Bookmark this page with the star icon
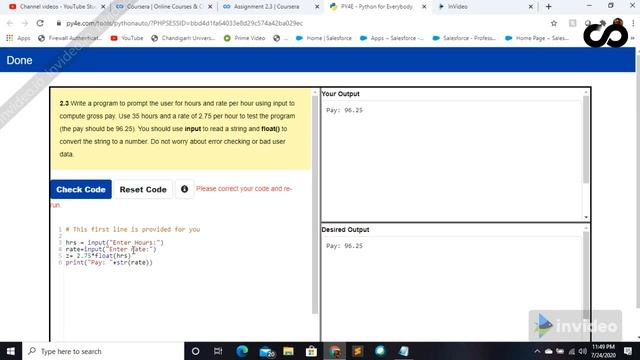The height and width of the screenshot is (360, 640). [554, 23]
